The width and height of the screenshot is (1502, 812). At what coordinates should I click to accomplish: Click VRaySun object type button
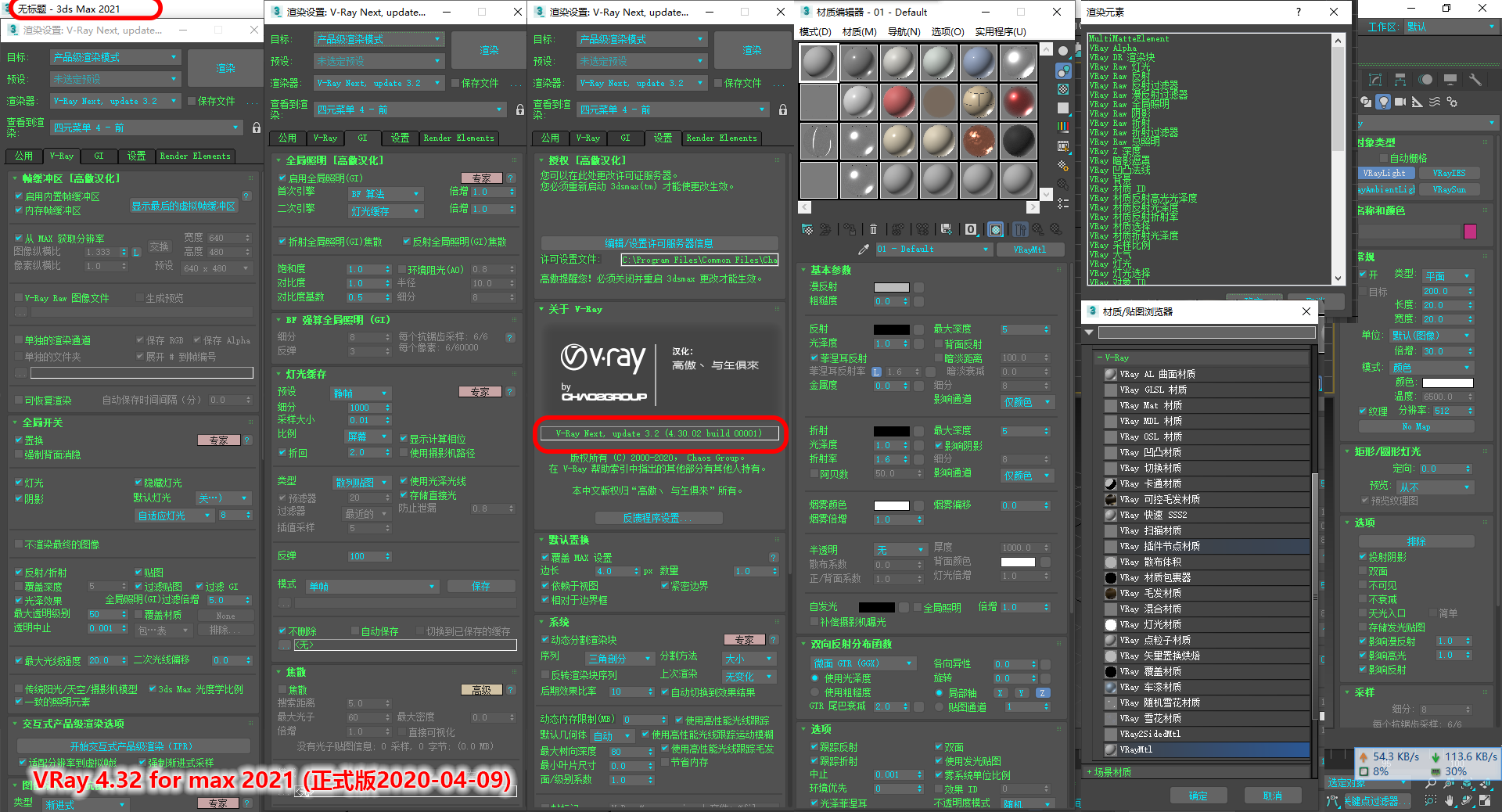1450,189
